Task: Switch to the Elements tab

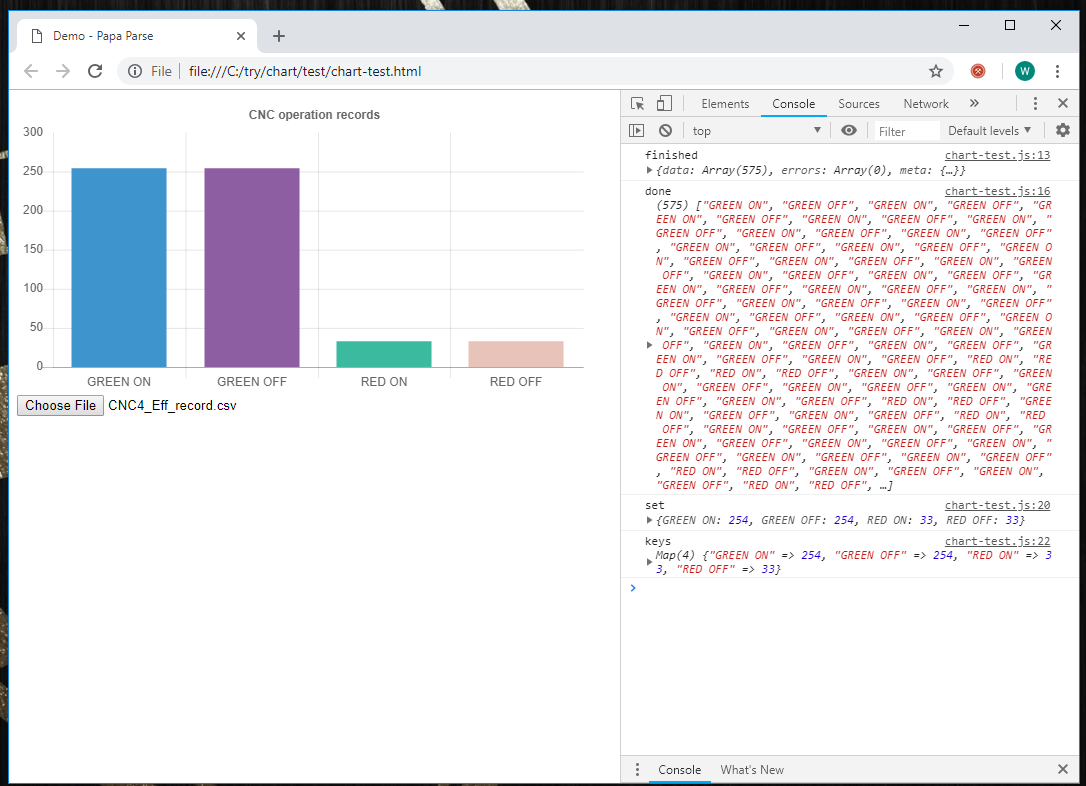Action: pos(724,104)
